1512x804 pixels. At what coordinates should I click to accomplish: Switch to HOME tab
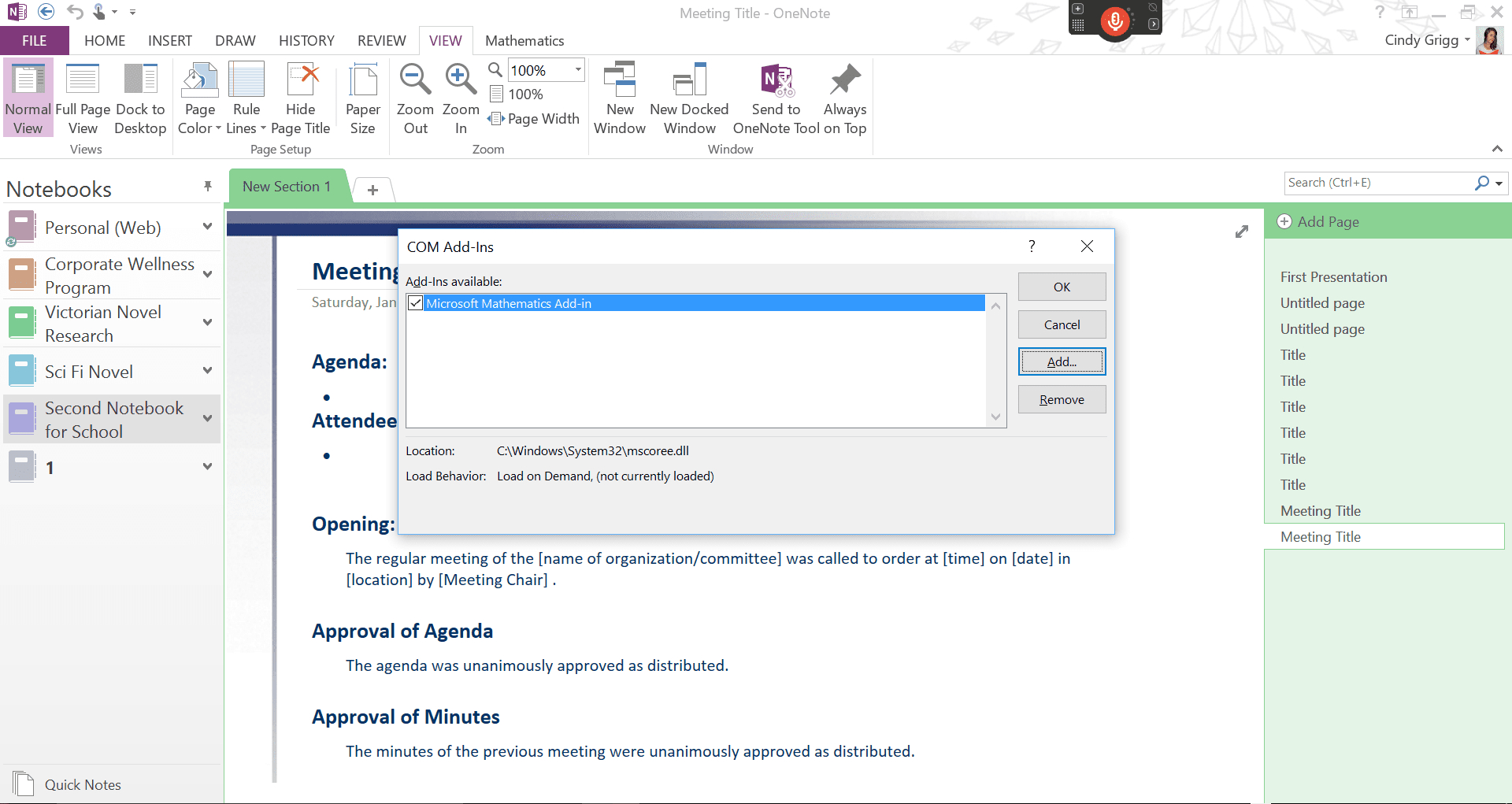click(x=105, y=40)
